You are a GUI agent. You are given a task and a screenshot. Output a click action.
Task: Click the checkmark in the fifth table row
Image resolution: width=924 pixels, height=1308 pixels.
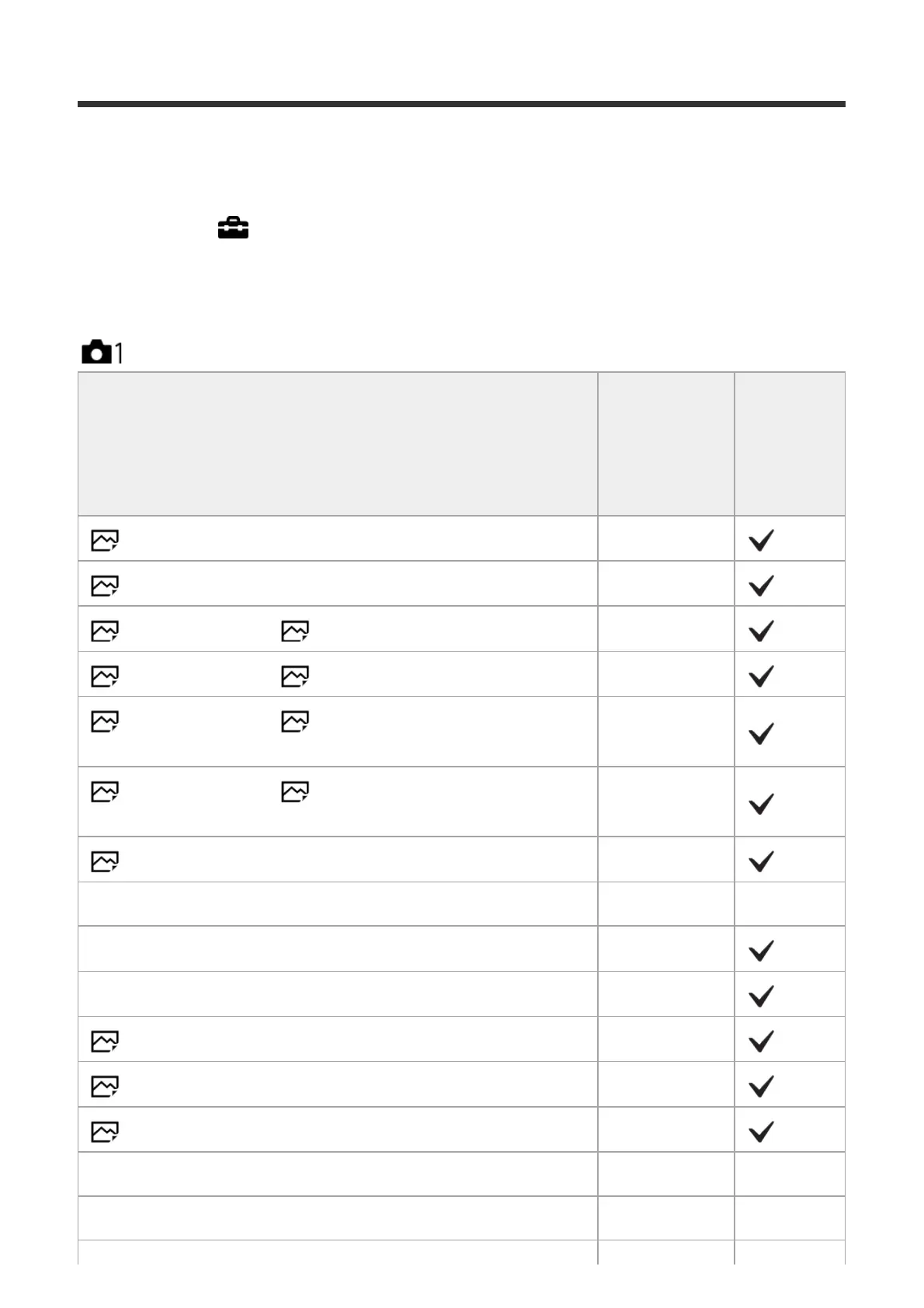pos(761,733)
